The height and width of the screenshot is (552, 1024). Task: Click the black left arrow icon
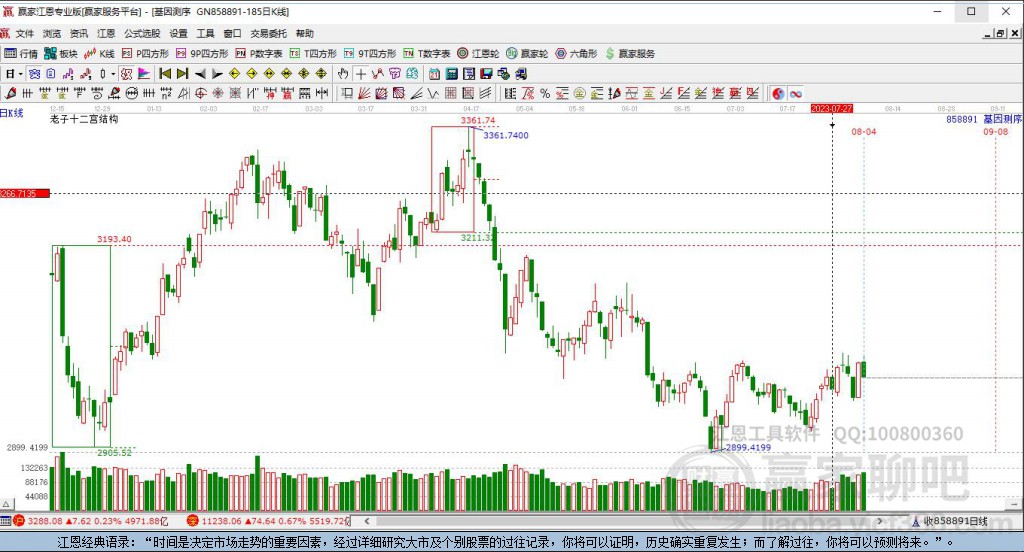point(200,74)
